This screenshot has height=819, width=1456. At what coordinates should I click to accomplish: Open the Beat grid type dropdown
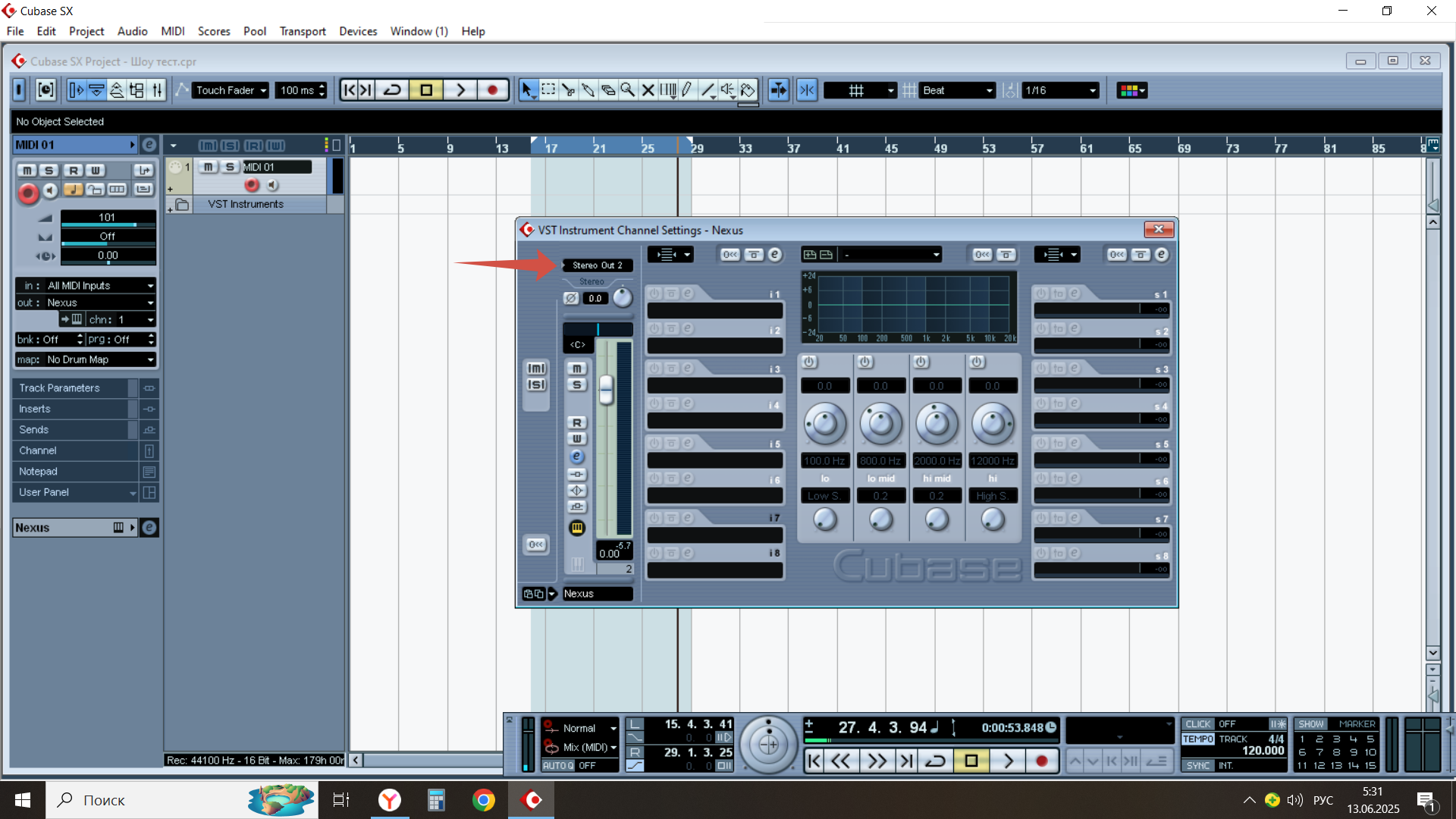(x=957, y=90)
